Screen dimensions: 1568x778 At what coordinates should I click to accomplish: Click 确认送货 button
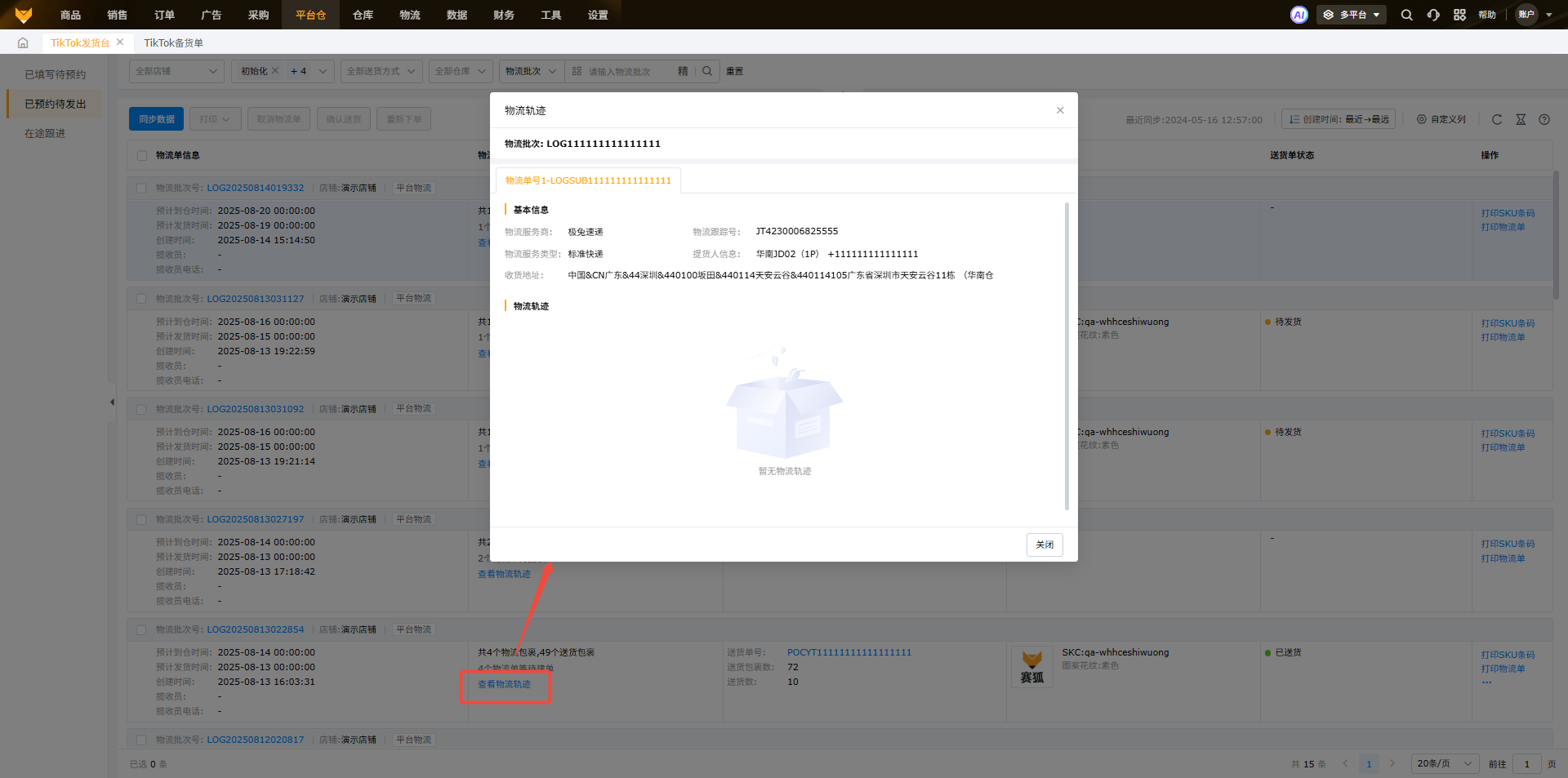click(344, 119)
